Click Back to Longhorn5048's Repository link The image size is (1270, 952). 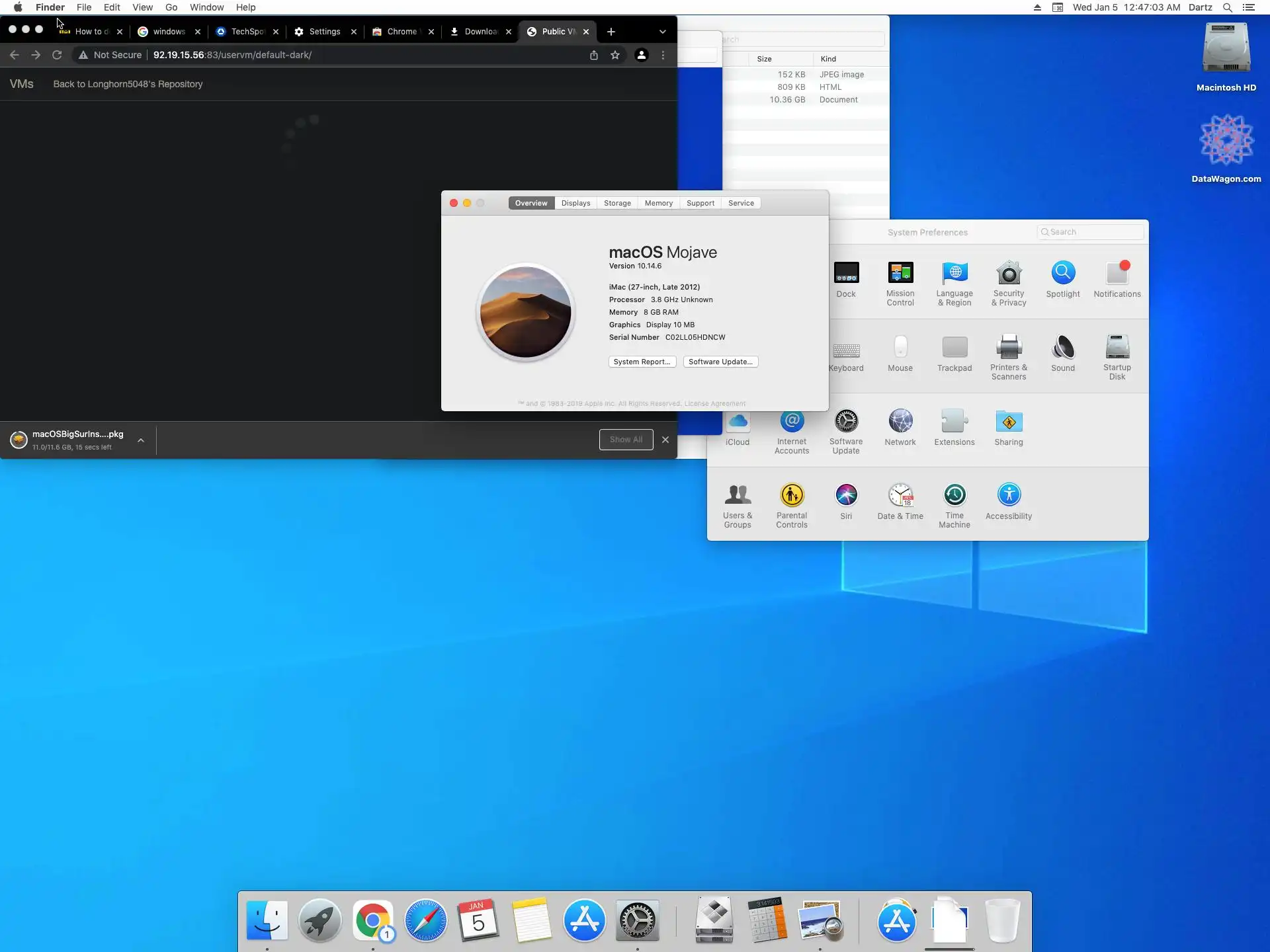click(x=128, y=84)
